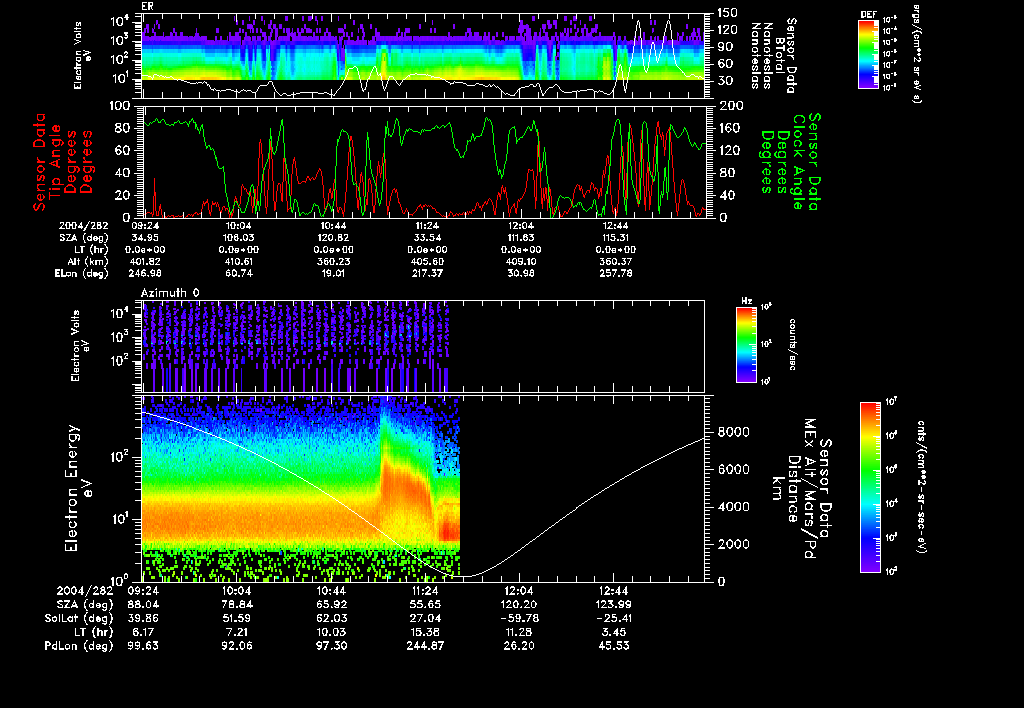The width and height of the screenshot is (1024, 708).
Task: Click the 'PdLon (deg)' row label
Action: (x=78, y=645)
